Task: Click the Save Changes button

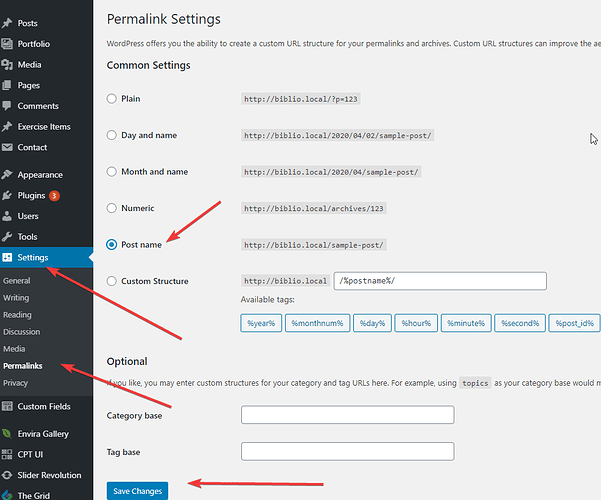Action: tap(137, 491)
